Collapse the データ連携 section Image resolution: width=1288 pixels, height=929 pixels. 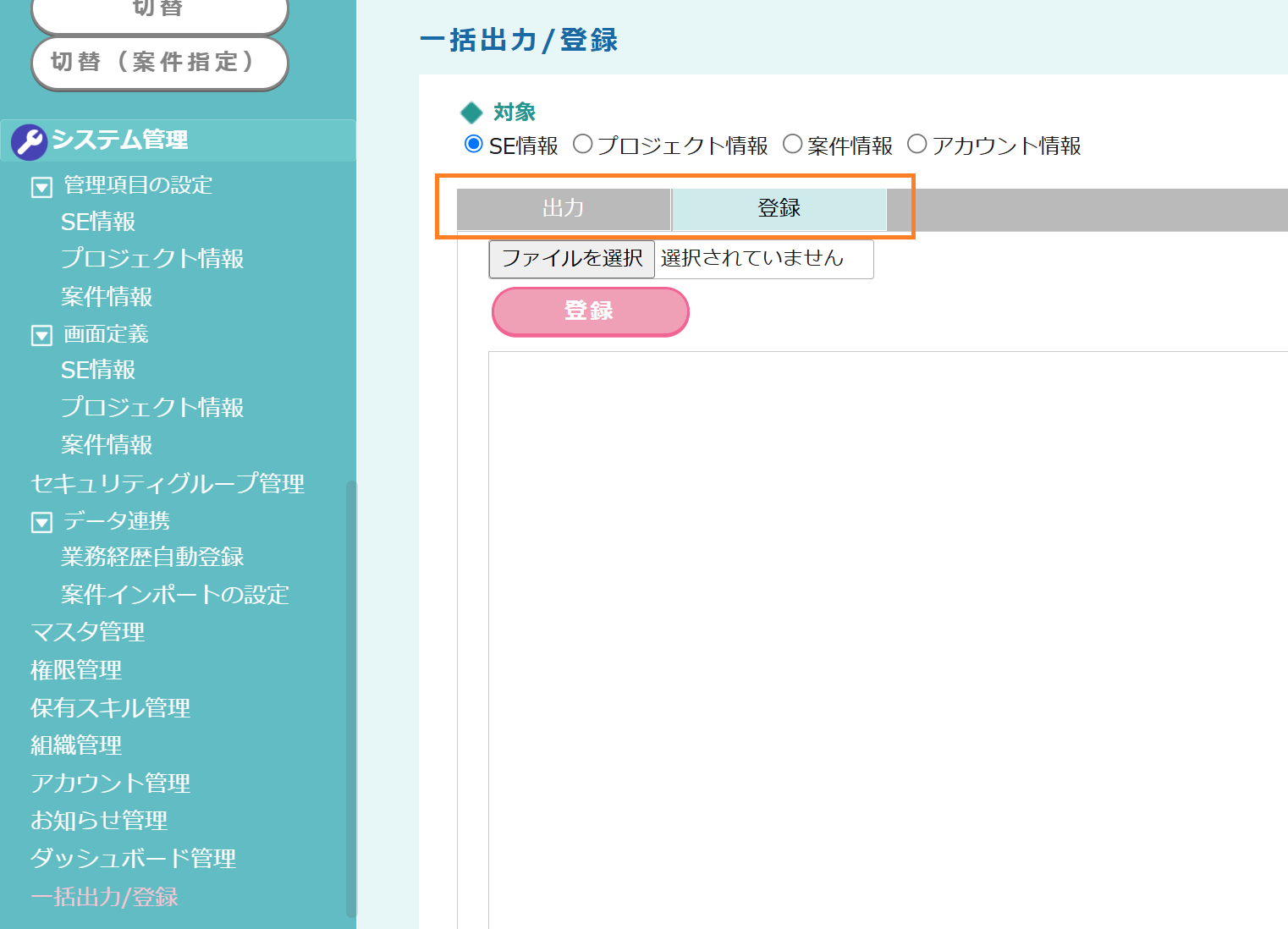click(x=41, y=522)
